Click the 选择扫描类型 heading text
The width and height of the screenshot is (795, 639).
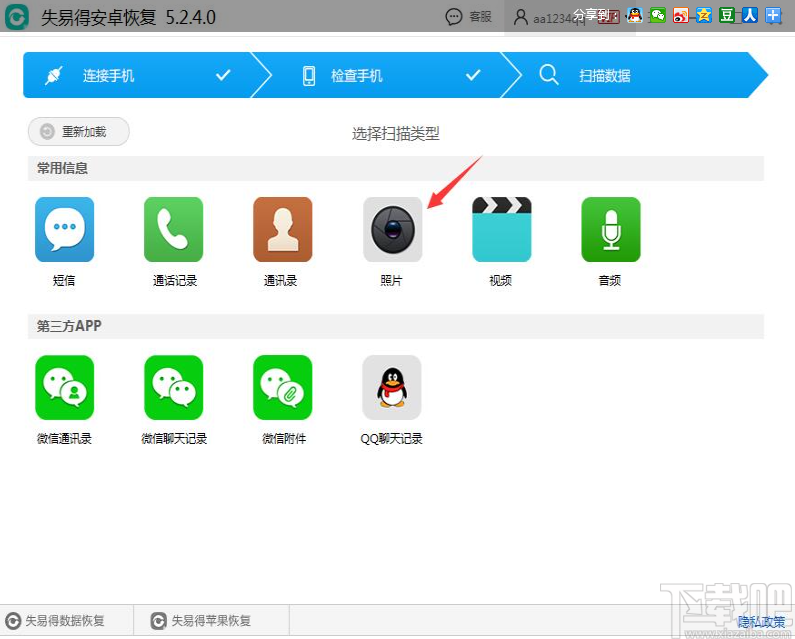click(x=395, y=134)
